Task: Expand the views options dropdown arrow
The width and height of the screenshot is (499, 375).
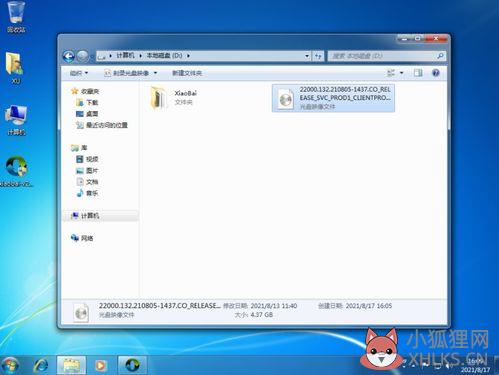Action: click(401, 73)
